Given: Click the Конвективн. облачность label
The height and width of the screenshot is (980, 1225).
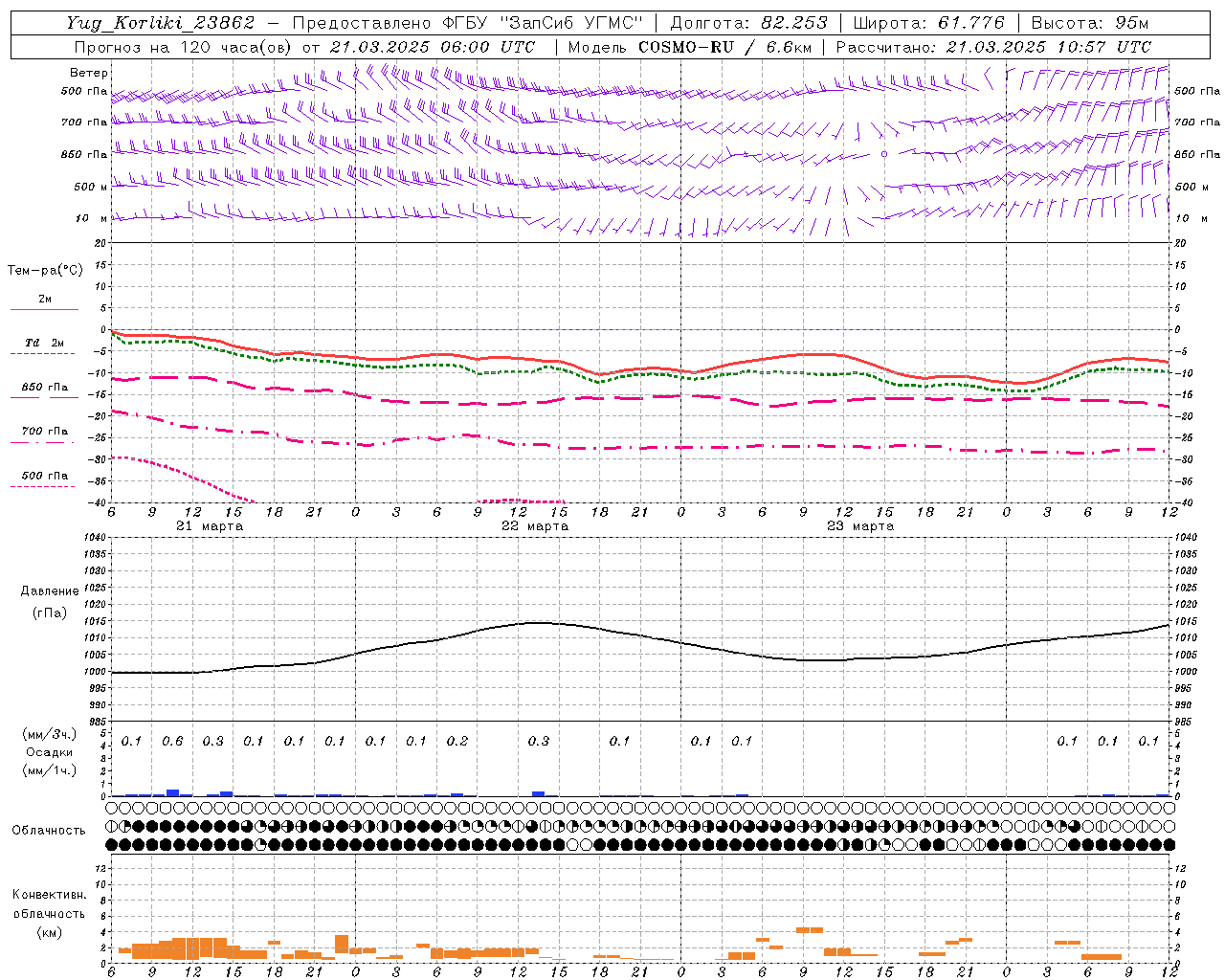Looking at the screenshot, I should point(49,904).
